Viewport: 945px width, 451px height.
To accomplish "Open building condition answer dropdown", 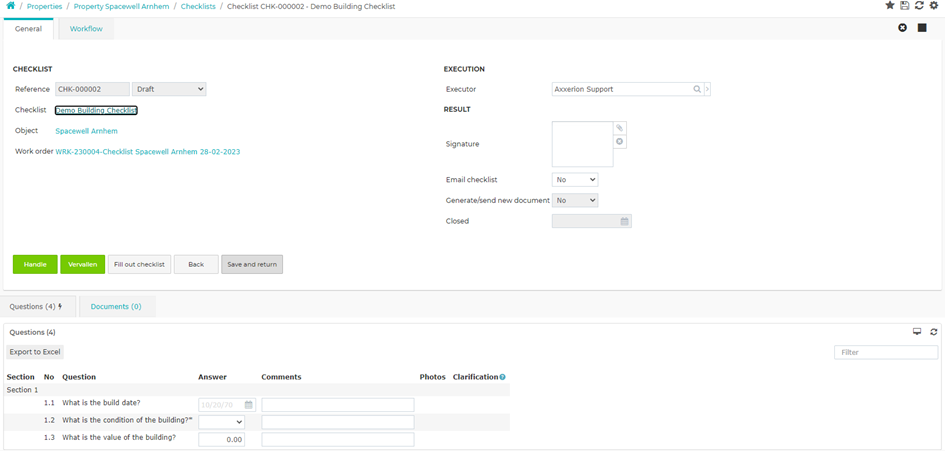I will [222, 422].
